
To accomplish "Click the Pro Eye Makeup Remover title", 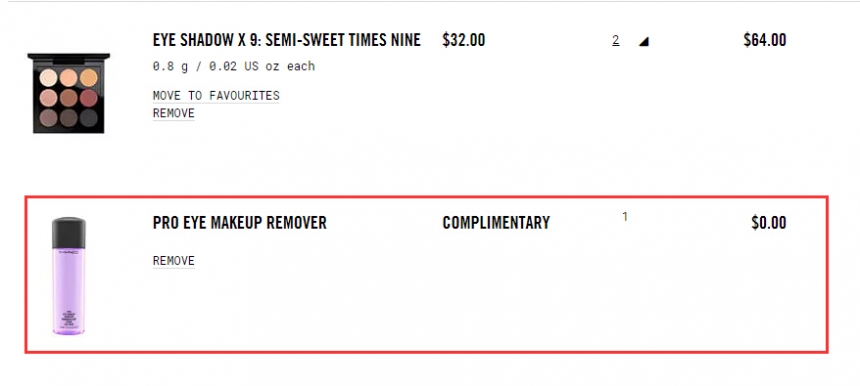I will 240,223.
